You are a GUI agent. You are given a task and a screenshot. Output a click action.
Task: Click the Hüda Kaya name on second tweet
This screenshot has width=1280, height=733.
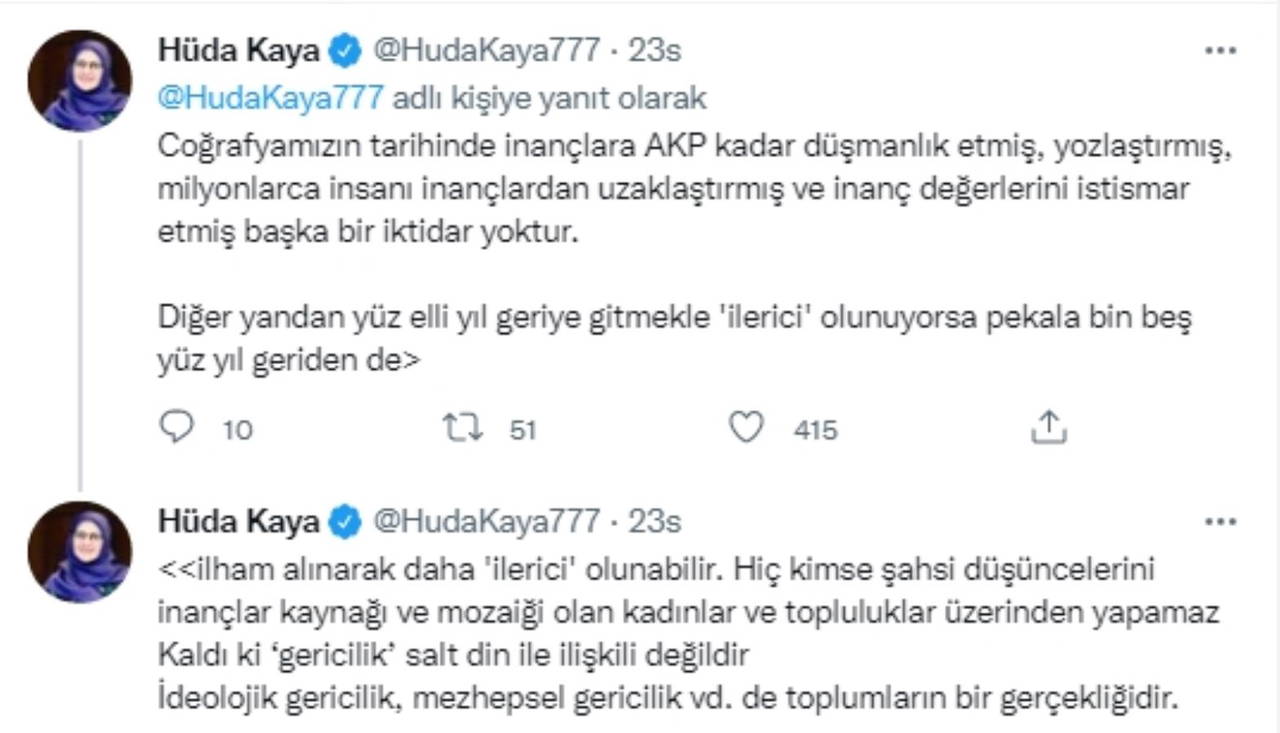click(x=238, y=521)
